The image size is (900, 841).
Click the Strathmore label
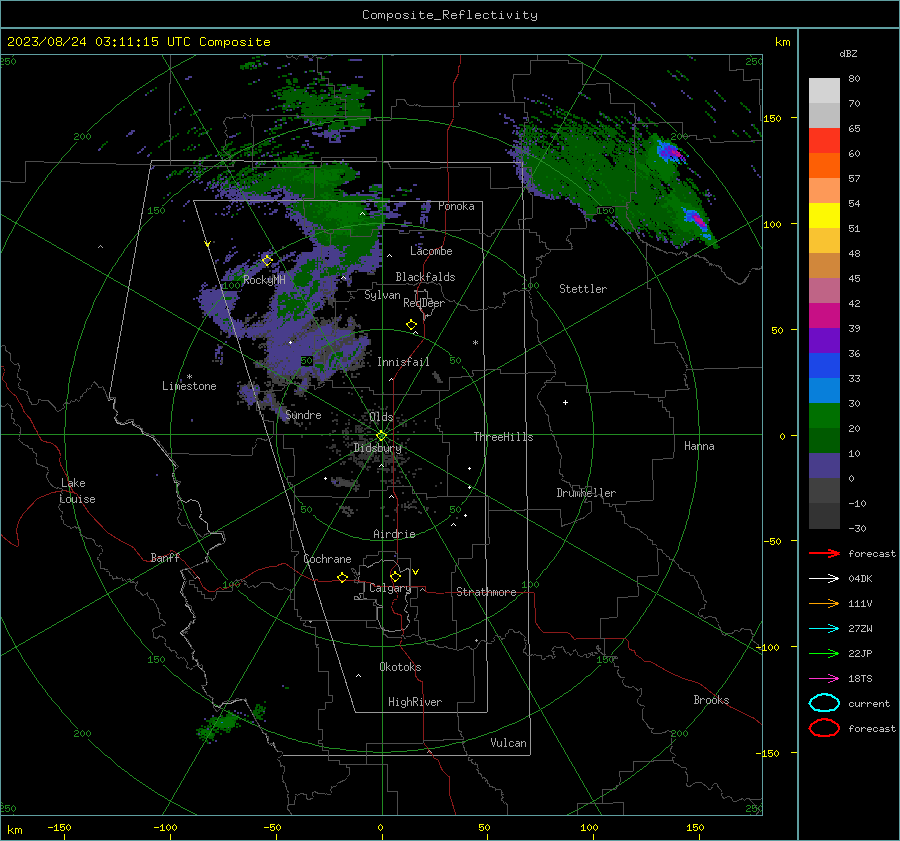click(x=486, y=592)
